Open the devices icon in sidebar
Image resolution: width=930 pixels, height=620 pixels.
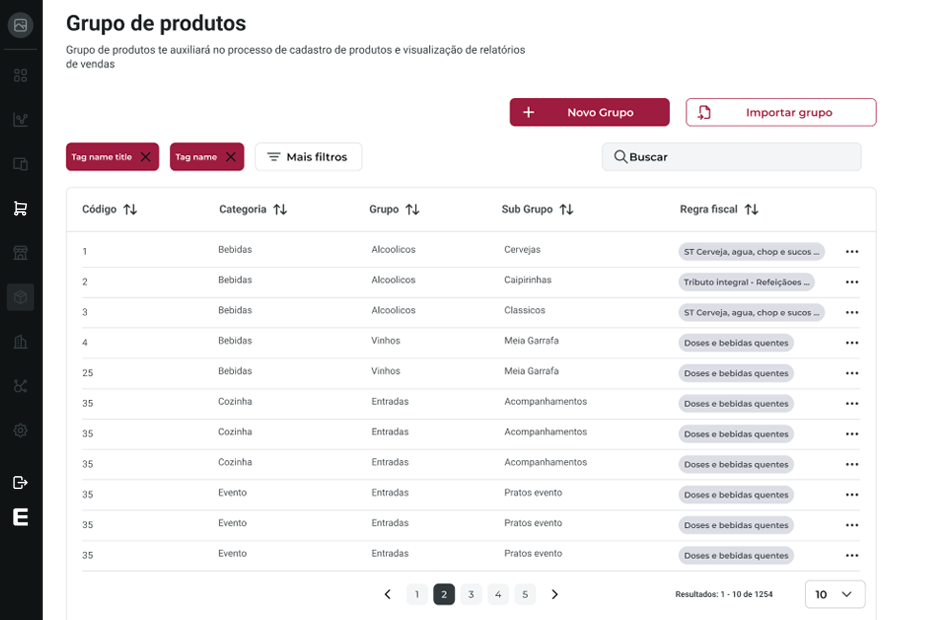pyautogui.click(x=20, y=164)
